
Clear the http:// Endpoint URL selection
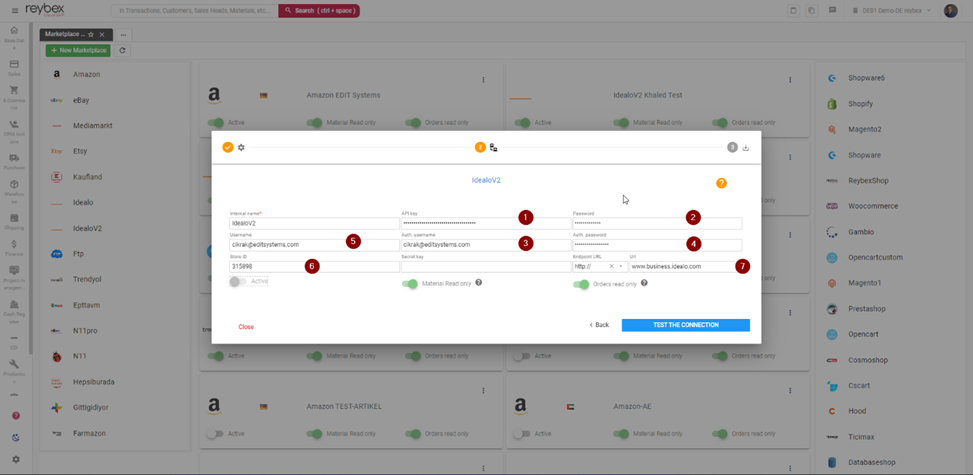tap(611, 266)
